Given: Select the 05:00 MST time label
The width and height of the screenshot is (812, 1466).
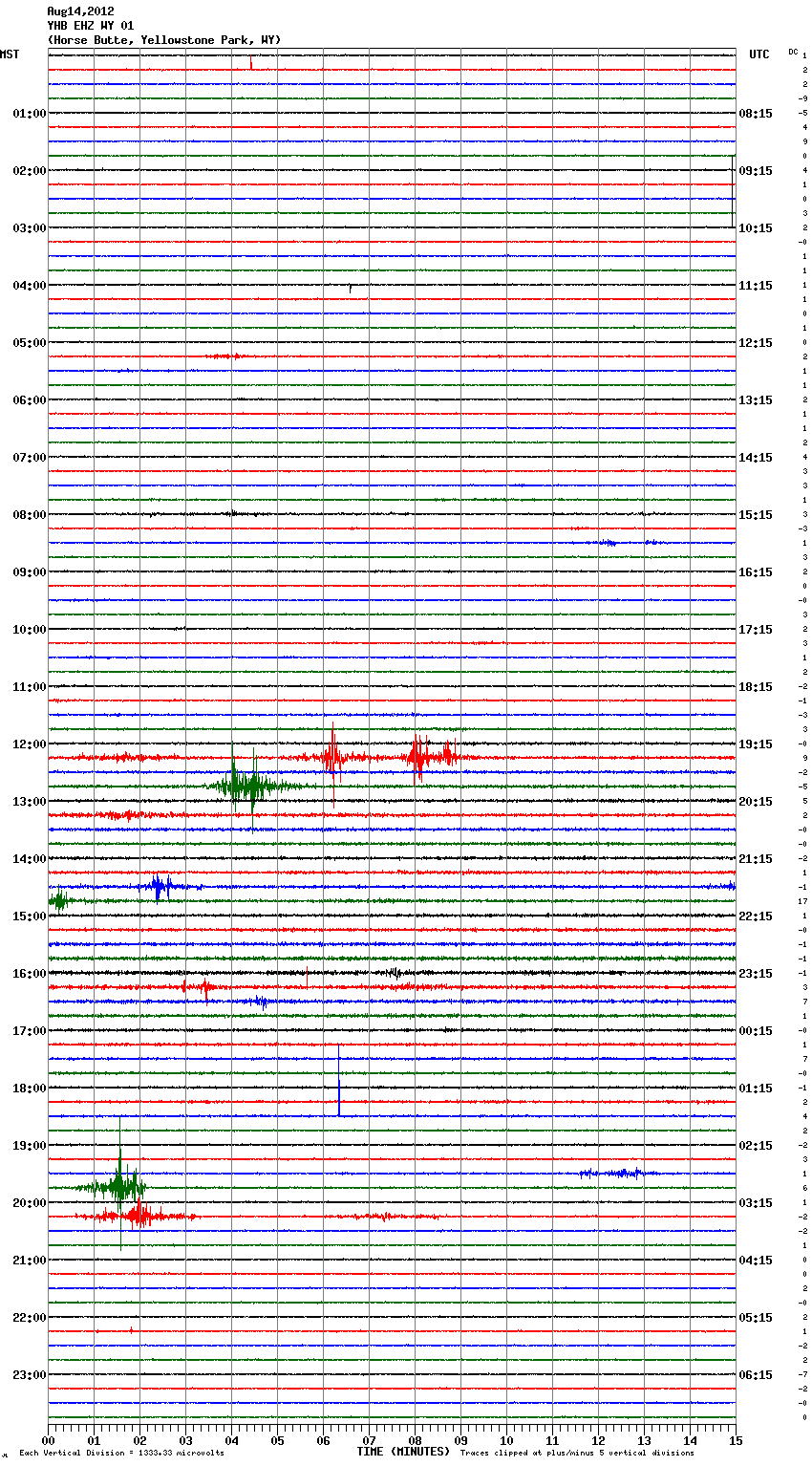Looking at the screenshot, I should [29, 342].
